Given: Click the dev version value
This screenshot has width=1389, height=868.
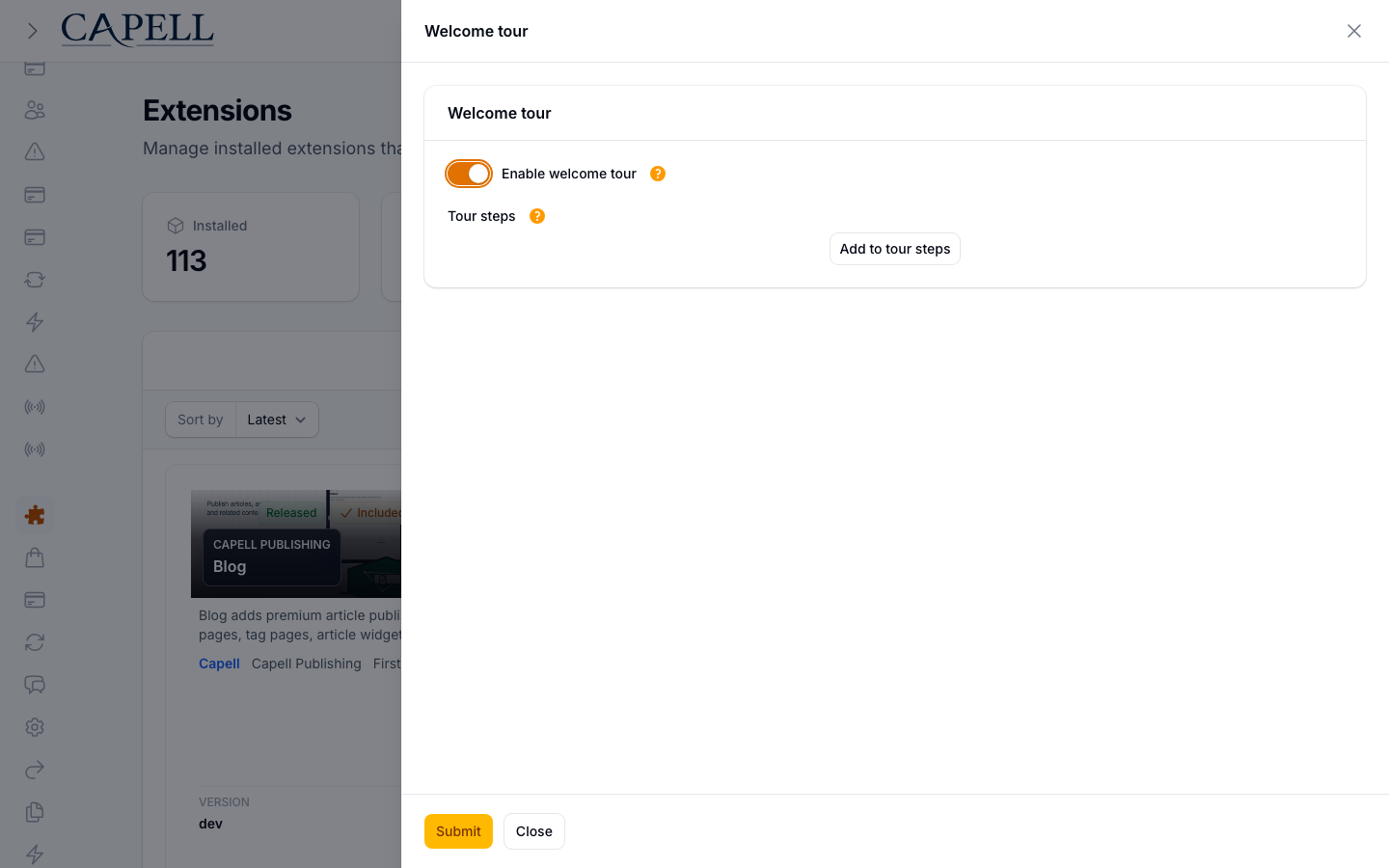Looking at the screenshot, I should 210,824.
